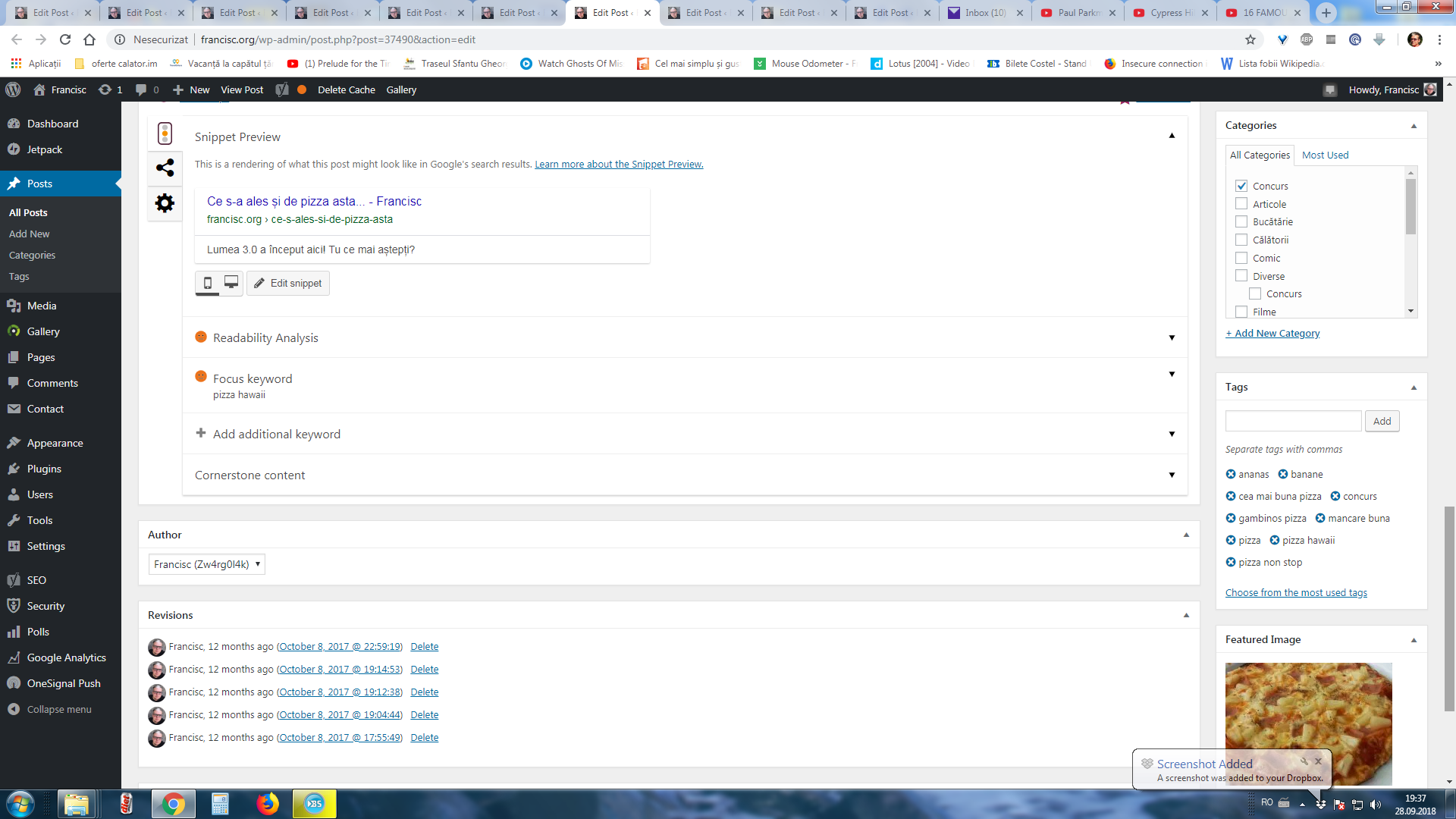Image resolution: width=1456 pixels, height=819 pixels.
Task: Click the Edit snippet button
Action: tap(288, 283)
